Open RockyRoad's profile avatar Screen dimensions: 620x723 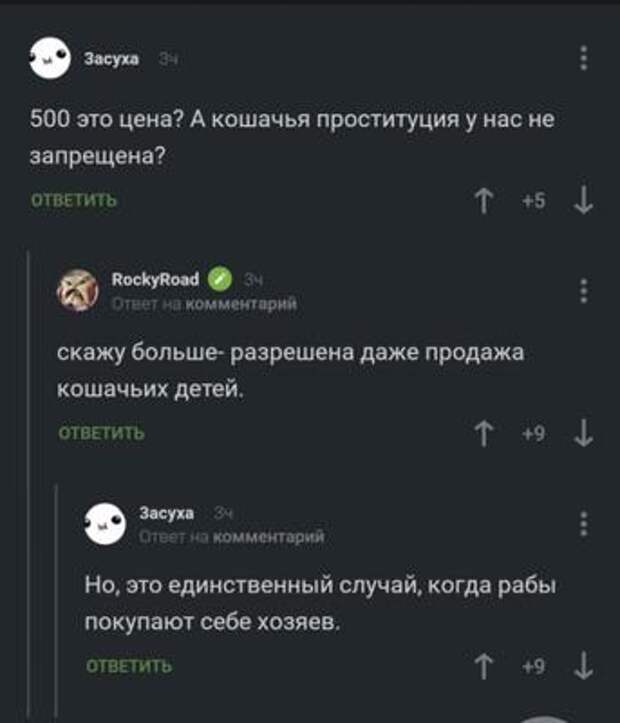pyautogui.click(x=77, y=290)
